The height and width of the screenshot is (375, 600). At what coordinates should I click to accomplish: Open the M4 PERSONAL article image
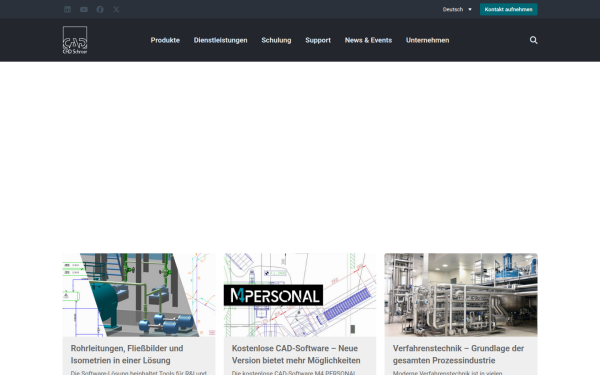[x=300, y=295]
